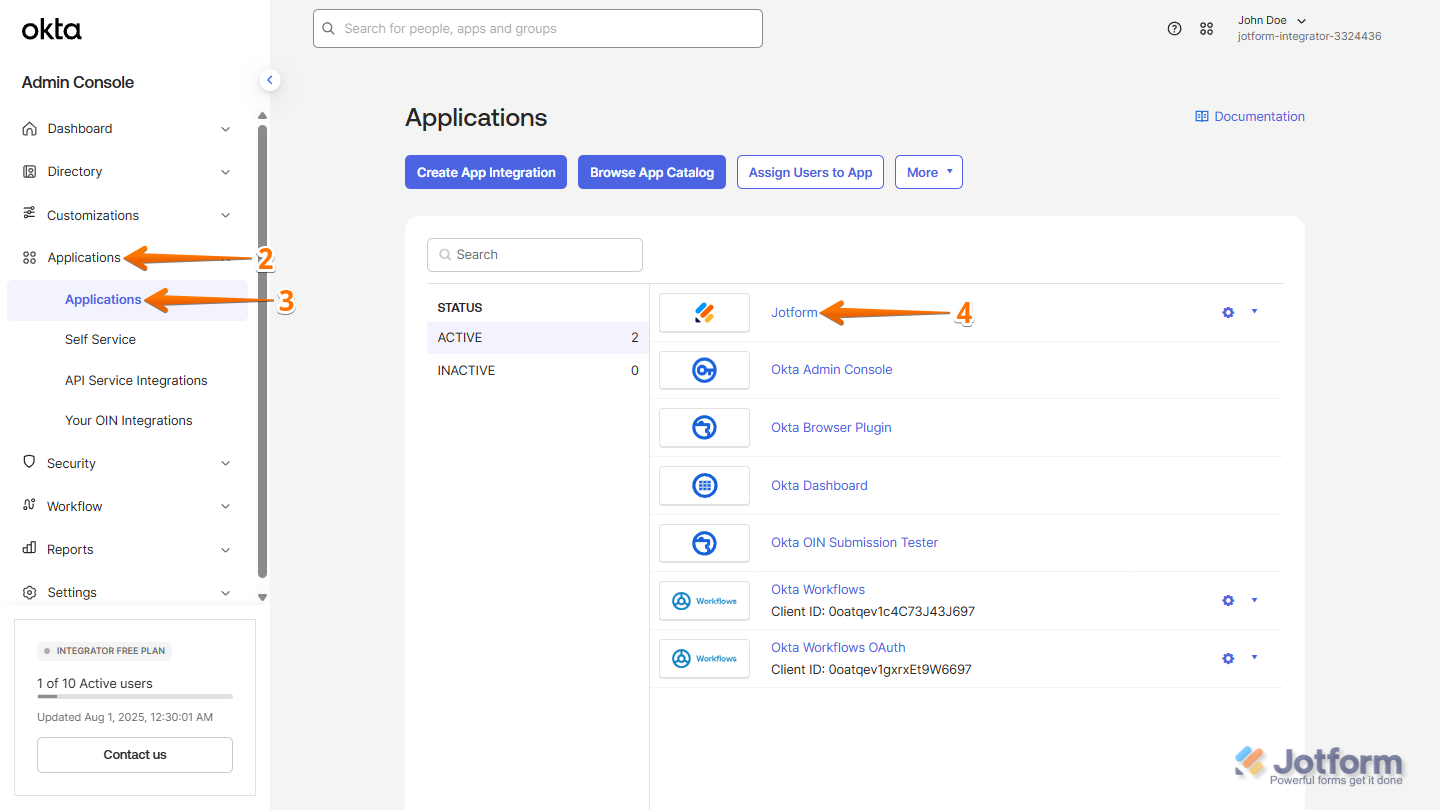1440x810 pixels.
Task: Open dropdown arrow next to Jotform gear
Action: point(1254,312)
